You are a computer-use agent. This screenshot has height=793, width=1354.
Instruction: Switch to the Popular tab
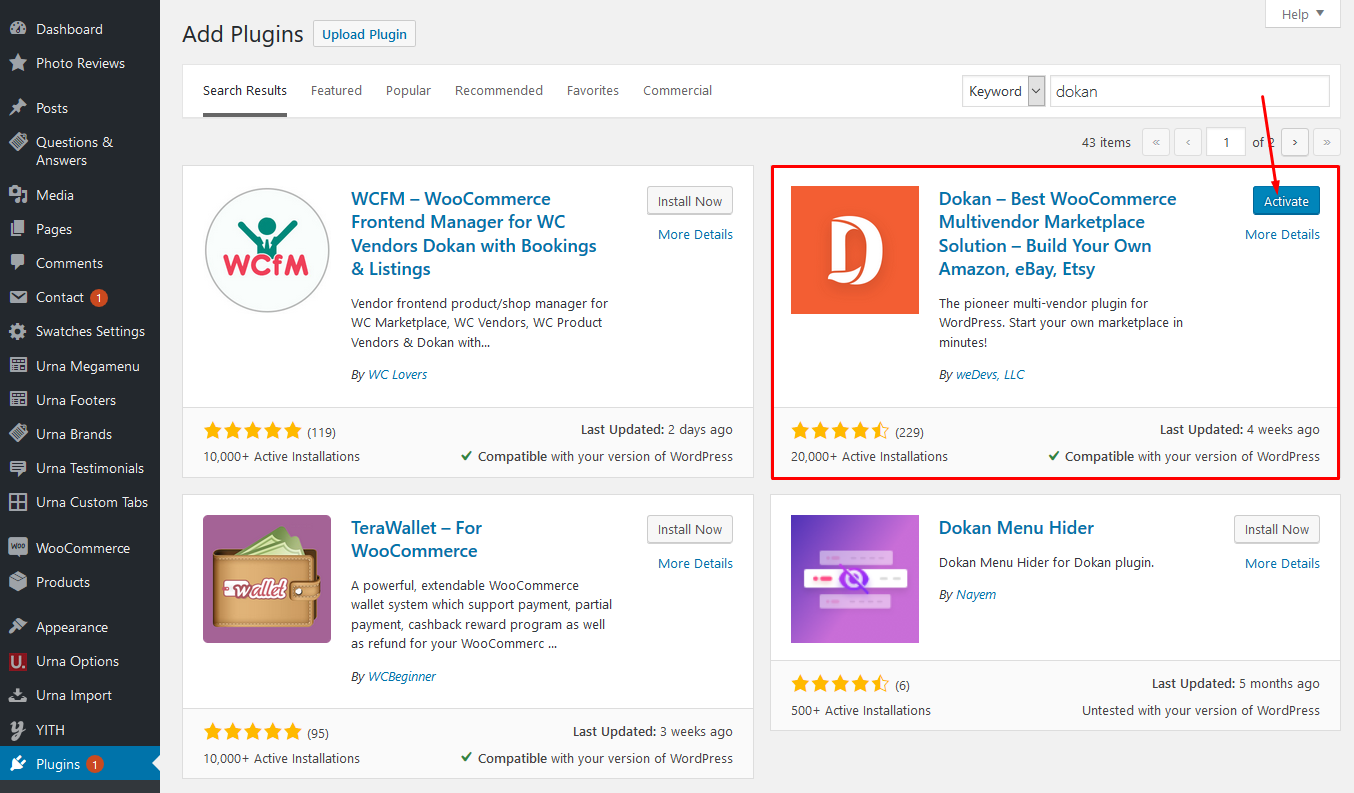coord(408,90)
